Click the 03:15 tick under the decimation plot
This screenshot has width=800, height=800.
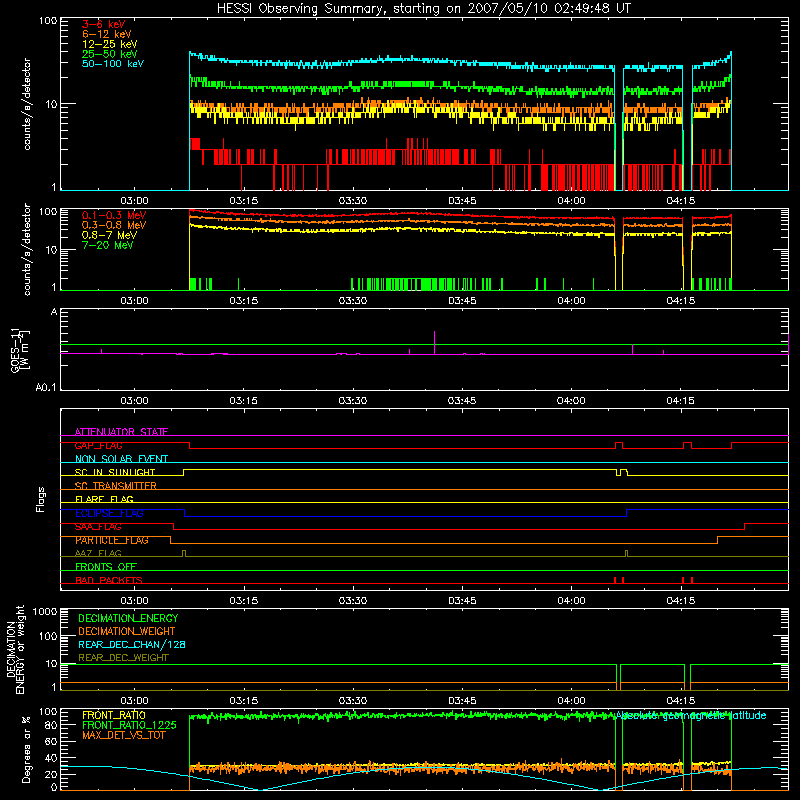[243, 701]
